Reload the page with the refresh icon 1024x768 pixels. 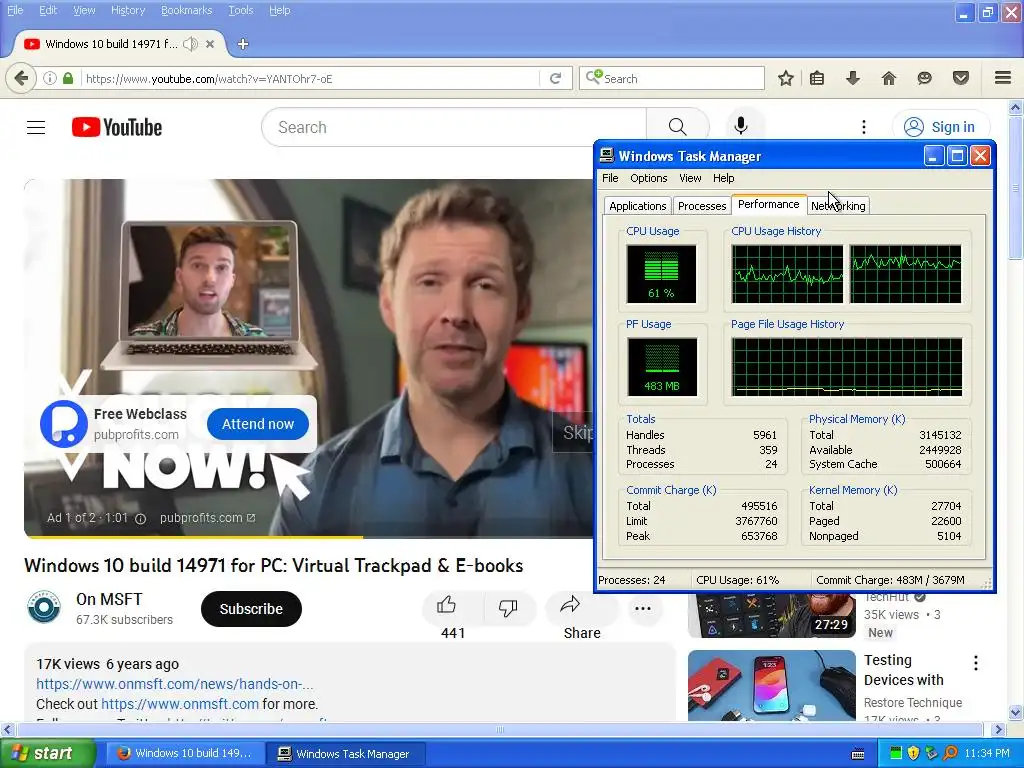tap(556, 78)
